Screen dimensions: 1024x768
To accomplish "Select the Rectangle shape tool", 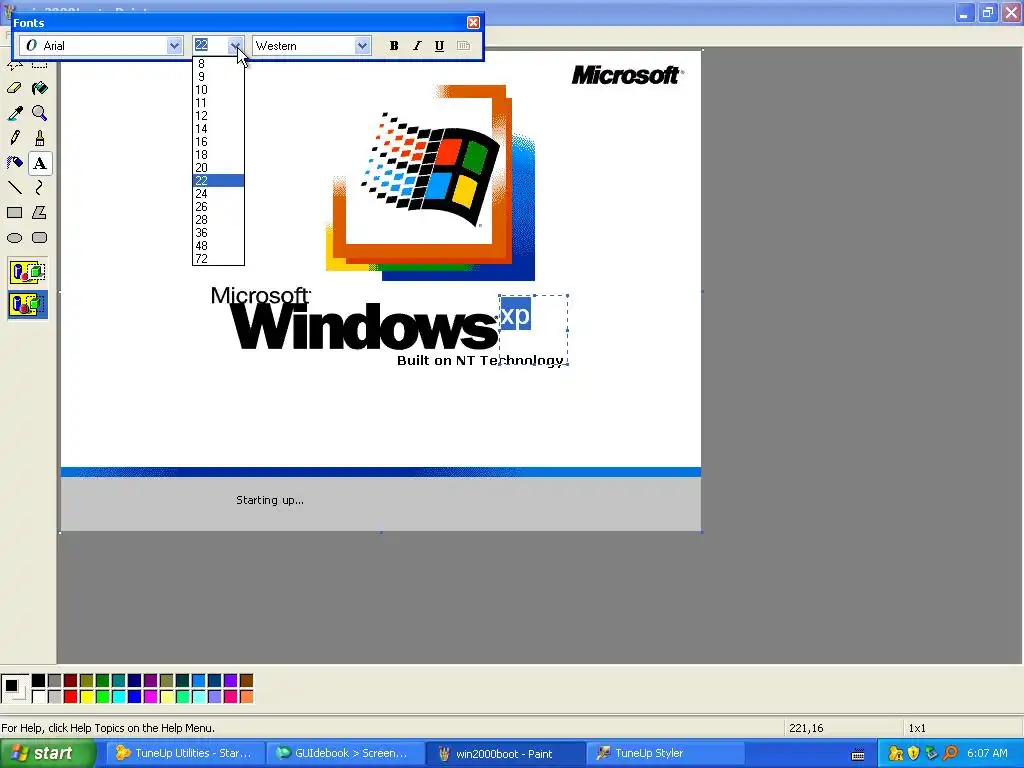I will [x=14, y=212].
